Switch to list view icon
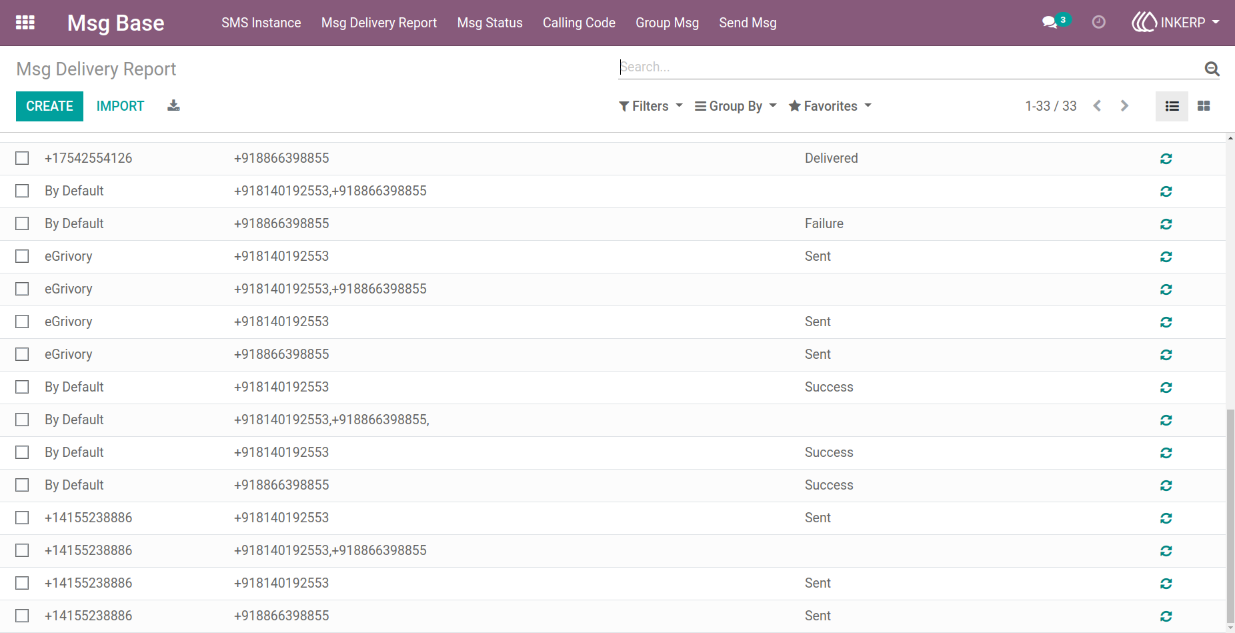1235x633 pixels. (x=1172, y=106)
